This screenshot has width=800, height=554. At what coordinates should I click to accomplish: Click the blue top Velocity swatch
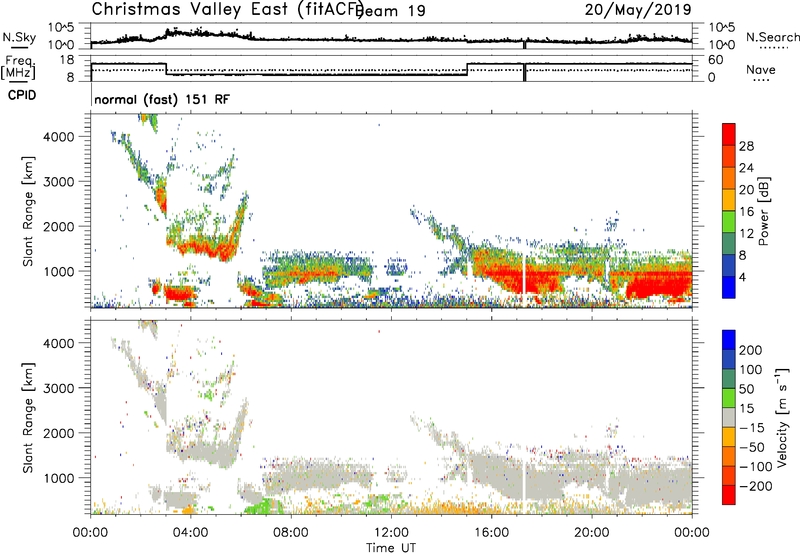tap(729, 340)
